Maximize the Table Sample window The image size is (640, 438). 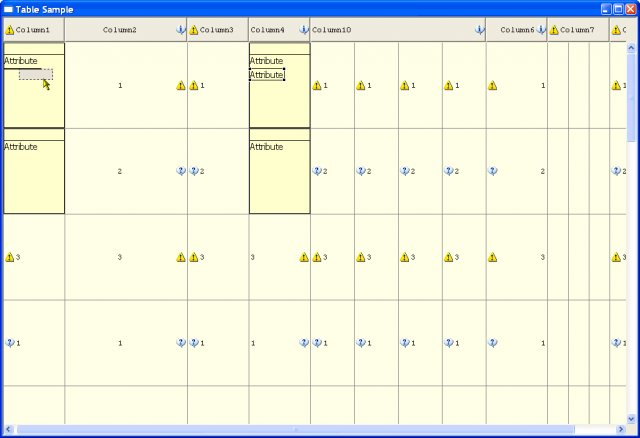click(619, 9)
